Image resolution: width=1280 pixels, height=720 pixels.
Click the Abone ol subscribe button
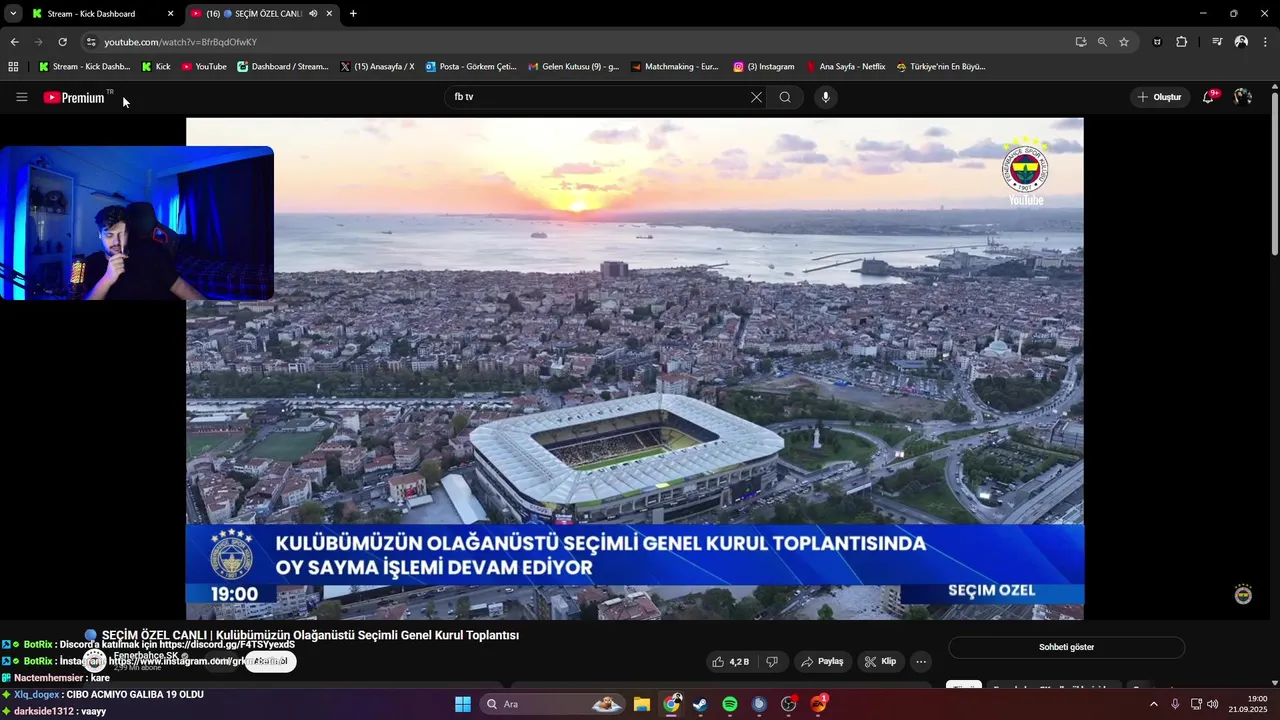(270, 661)
